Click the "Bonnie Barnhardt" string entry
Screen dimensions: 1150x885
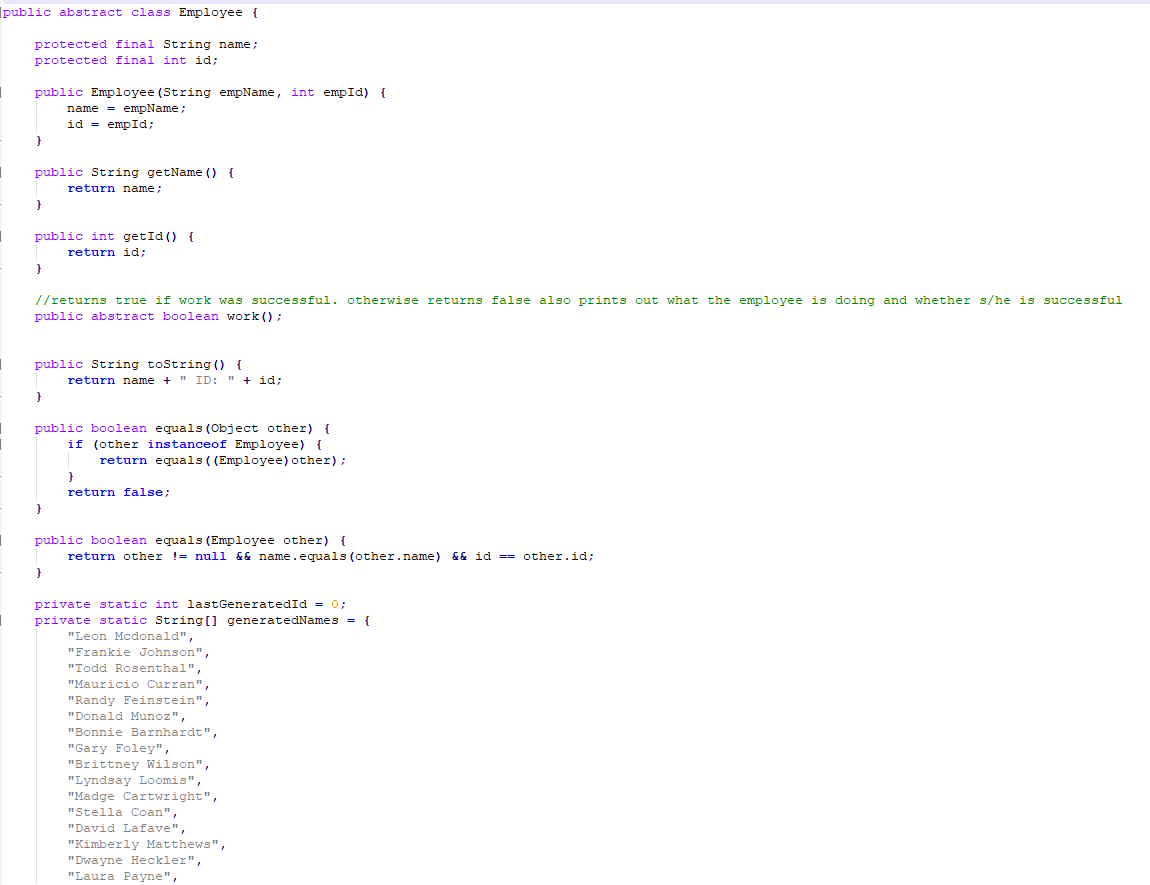tap(142, 732)
